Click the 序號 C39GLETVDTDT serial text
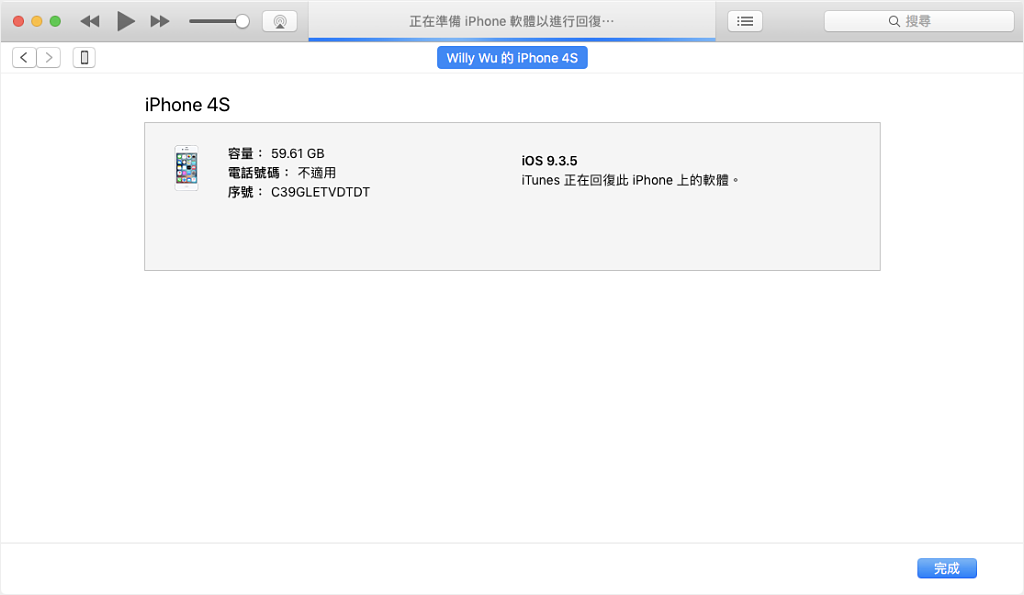The image size is (1024, 595). pos(298,192)
